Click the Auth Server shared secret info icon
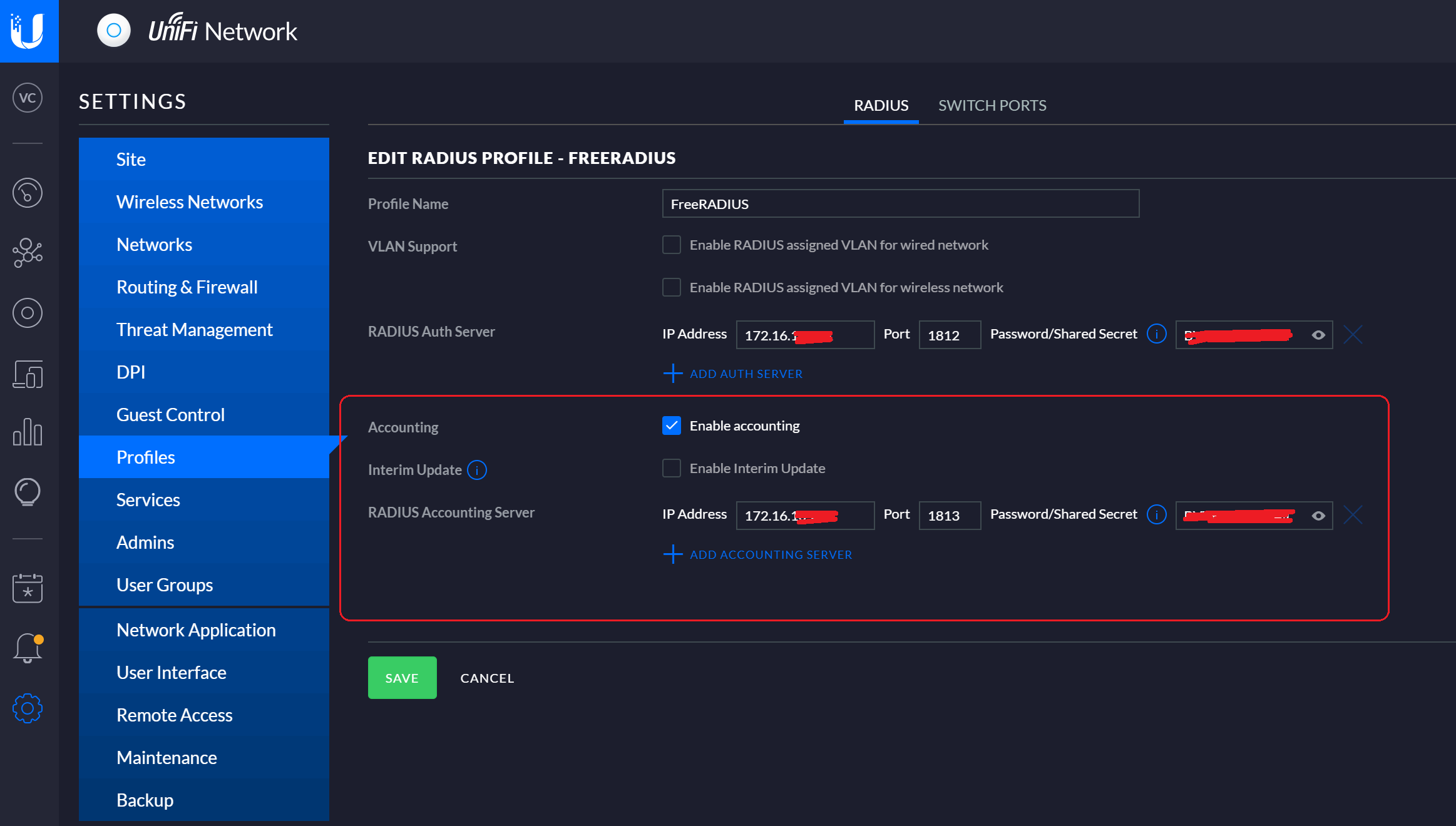 click(1156, 334)
